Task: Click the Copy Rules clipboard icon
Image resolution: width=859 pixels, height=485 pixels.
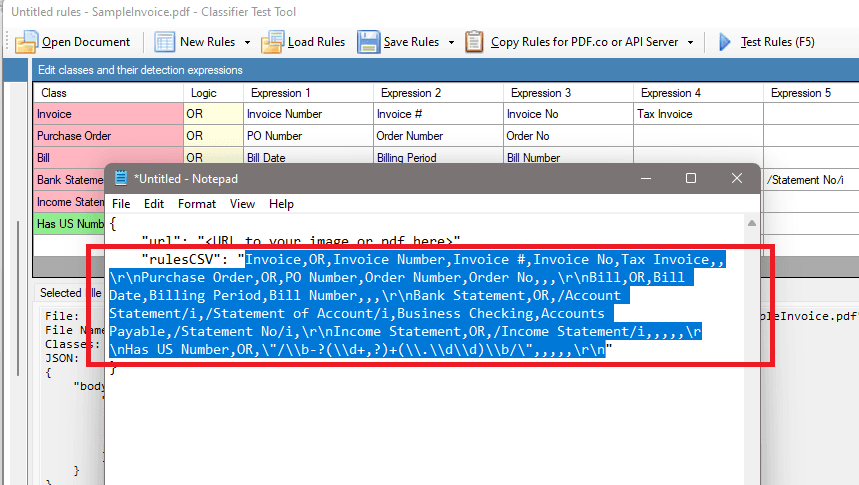Action: pyautogui.click(x=475, y=42)
